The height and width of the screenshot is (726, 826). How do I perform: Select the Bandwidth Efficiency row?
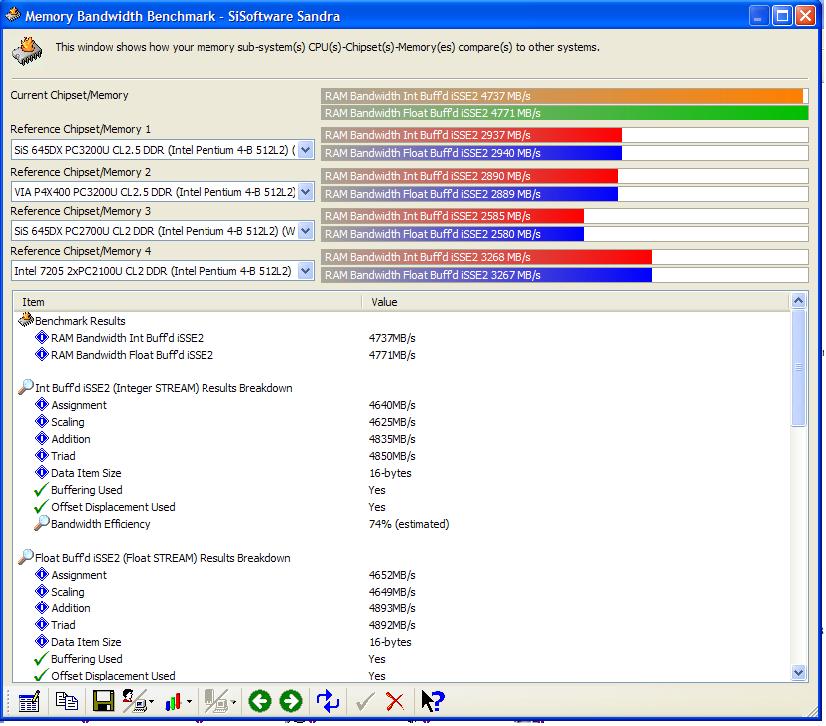click(401, 524)
